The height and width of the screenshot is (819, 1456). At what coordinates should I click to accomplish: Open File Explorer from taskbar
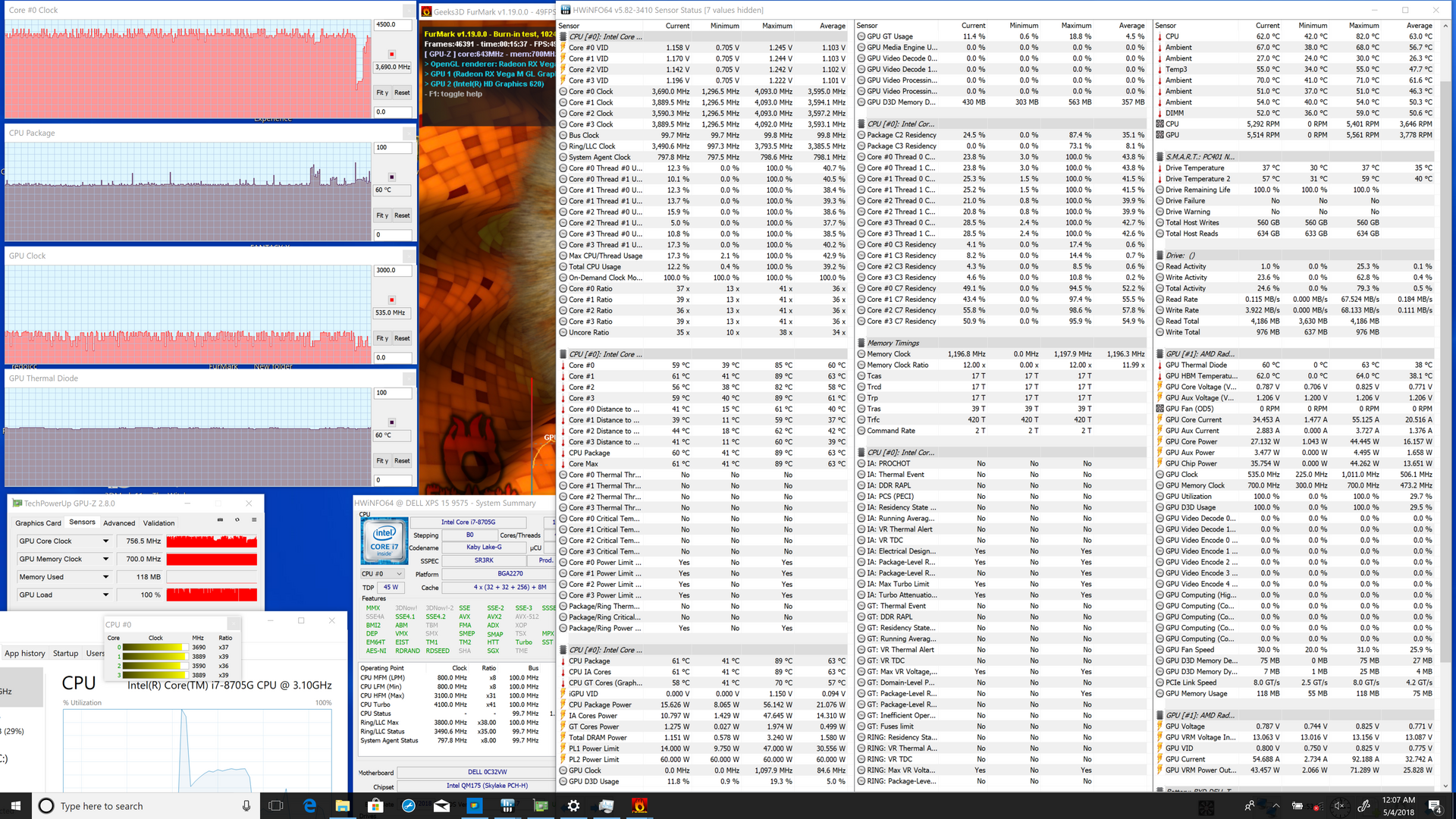(342, 805)
